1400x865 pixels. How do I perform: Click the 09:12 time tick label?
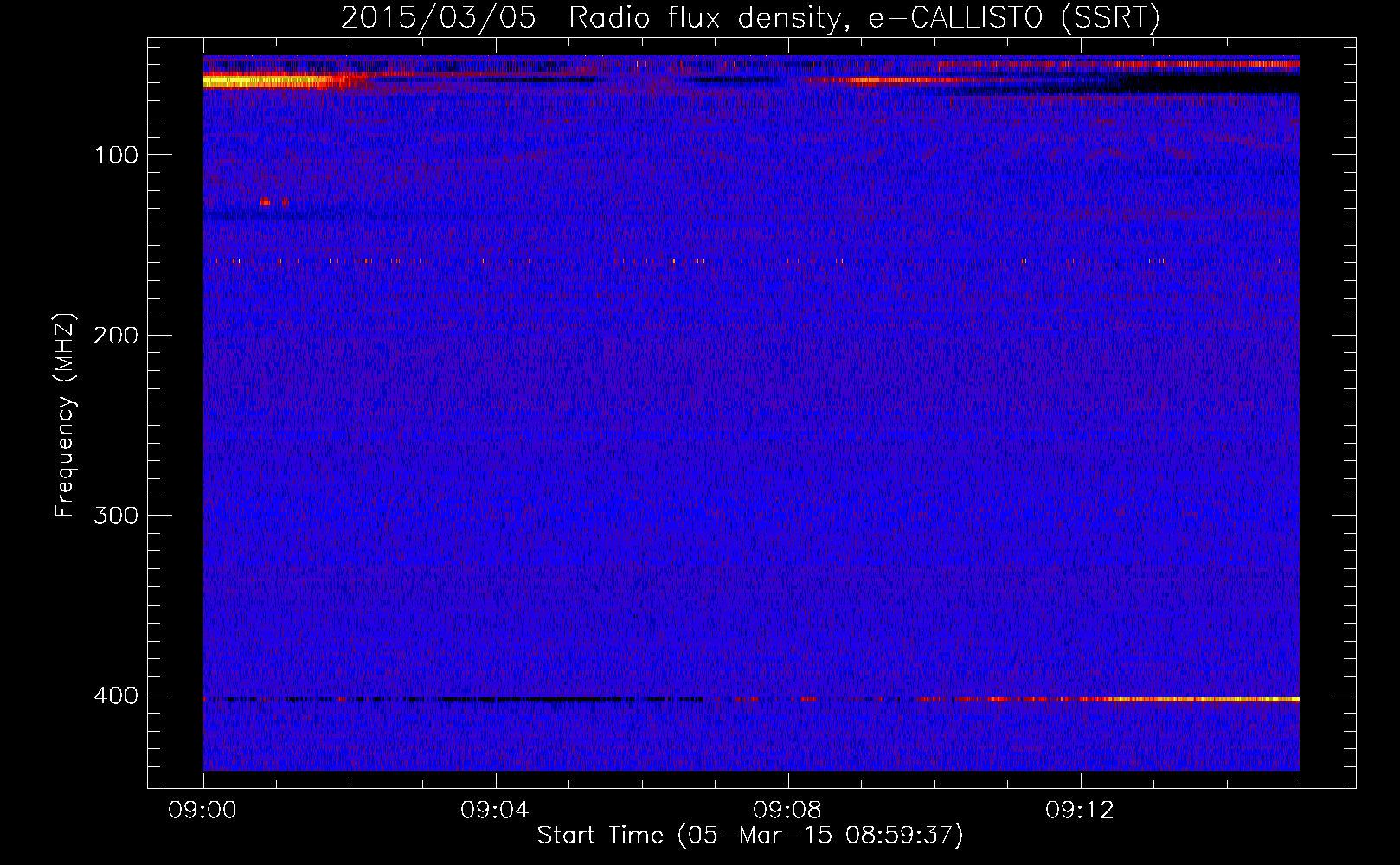coord(1081,811)
